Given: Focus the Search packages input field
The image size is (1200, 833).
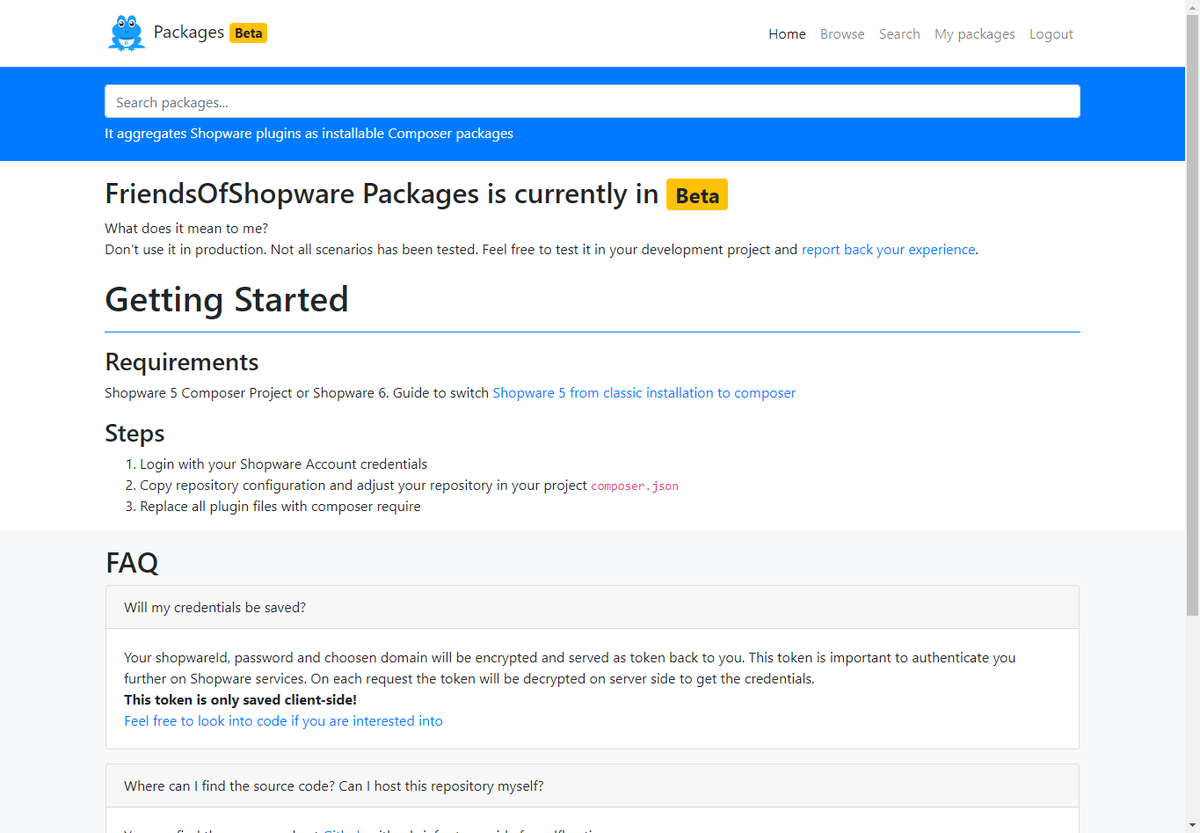Looking at the screenshot, I should [592, 102].
